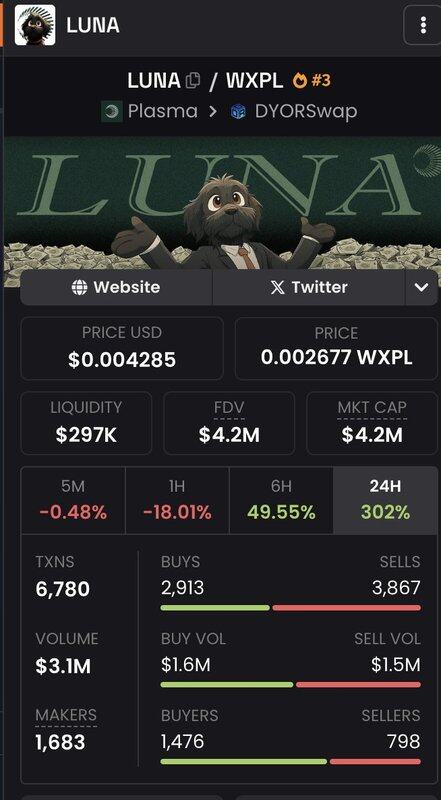Switch to the 6H timeframe tab
441x800 pixels.
coord(281,500)
